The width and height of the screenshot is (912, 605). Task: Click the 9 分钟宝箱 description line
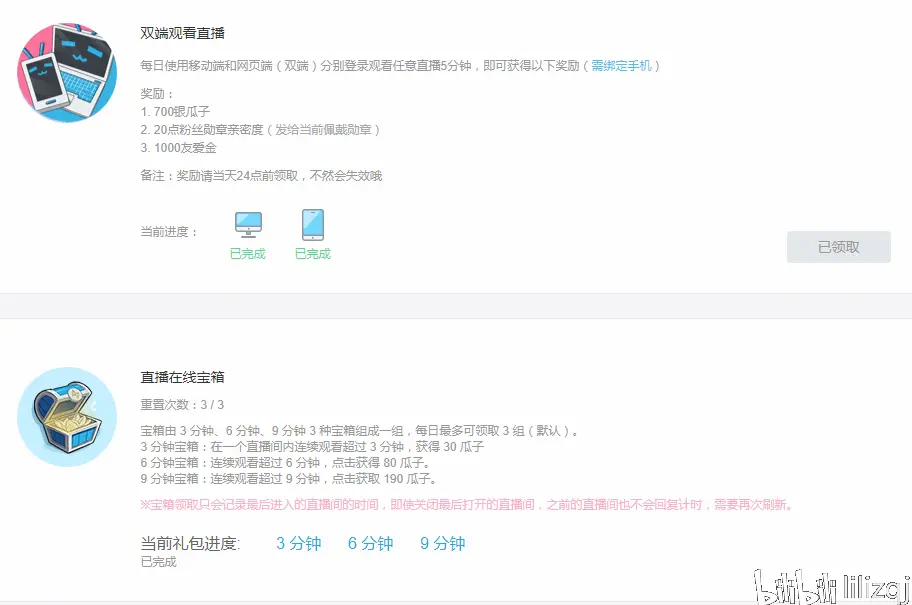coord(289,479)
